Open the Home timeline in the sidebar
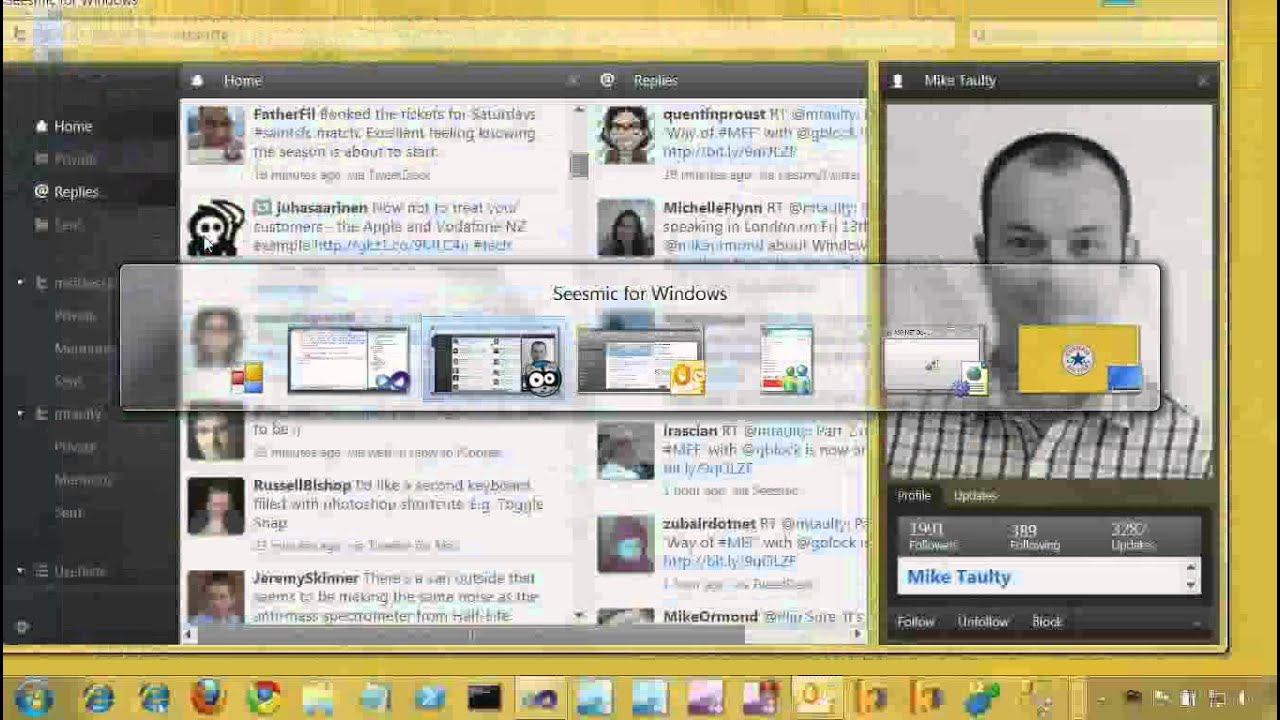The width and height of the screenshot is (1280, 720). point(73,126)
